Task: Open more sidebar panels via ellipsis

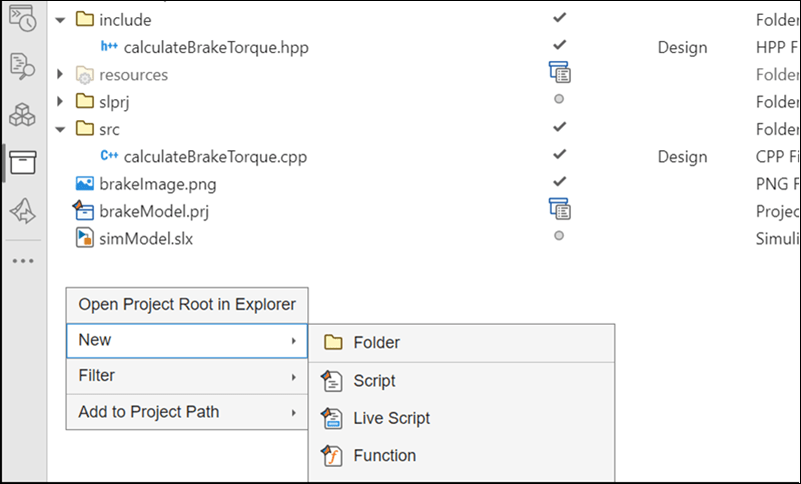Action: click(22, 261)
